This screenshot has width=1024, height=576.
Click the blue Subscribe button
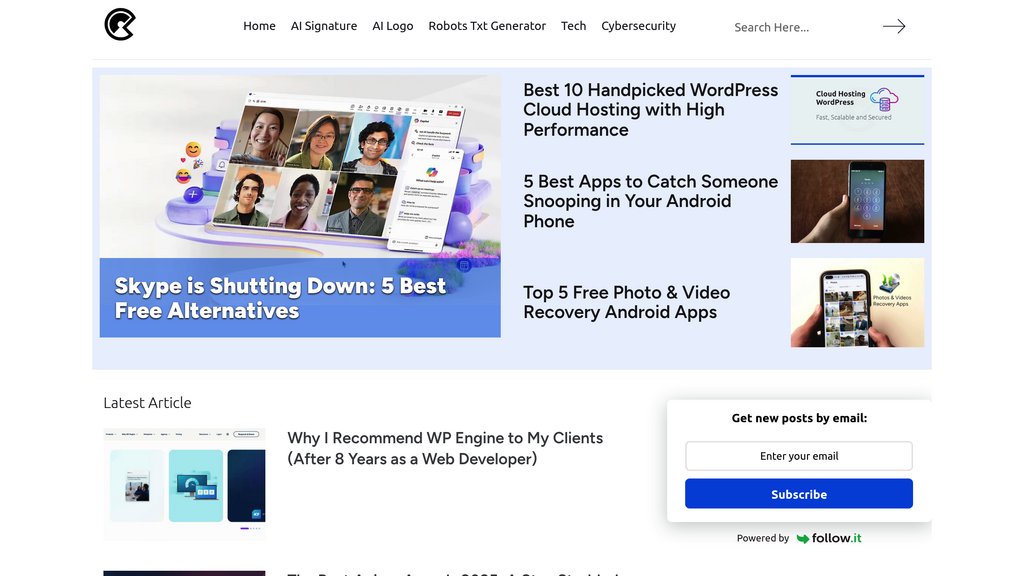(x=799, y=494)
